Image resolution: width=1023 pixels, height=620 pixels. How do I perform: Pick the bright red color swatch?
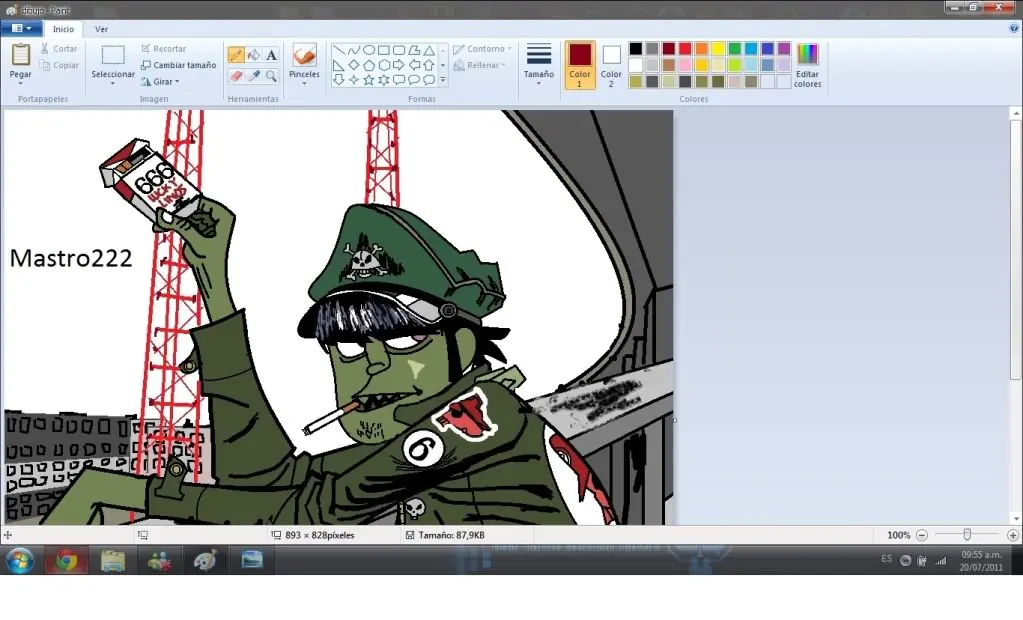click(685, 48)
